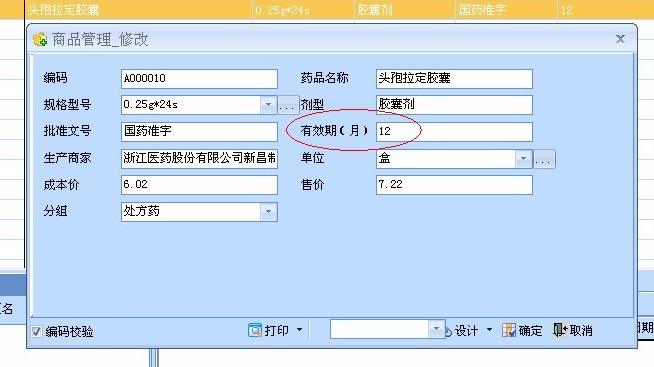Click the 售价 field 7.22
The image size is (654, 367).
click(x=454, y=185)
